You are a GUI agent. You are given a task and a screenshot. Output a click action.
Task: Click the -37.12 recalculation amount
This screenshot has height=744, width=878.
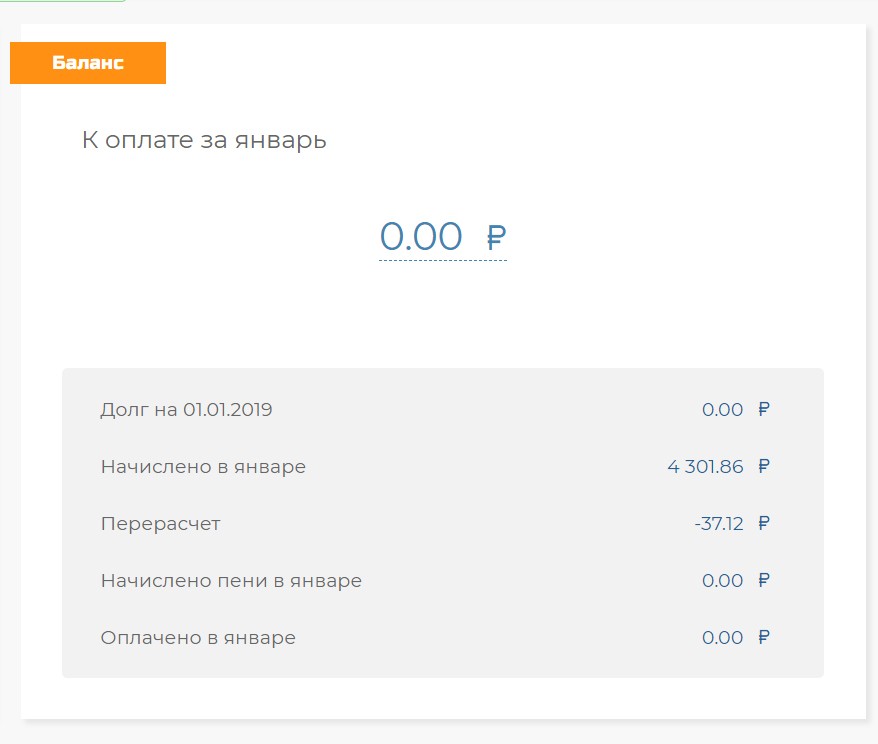(x=719, y=523)
